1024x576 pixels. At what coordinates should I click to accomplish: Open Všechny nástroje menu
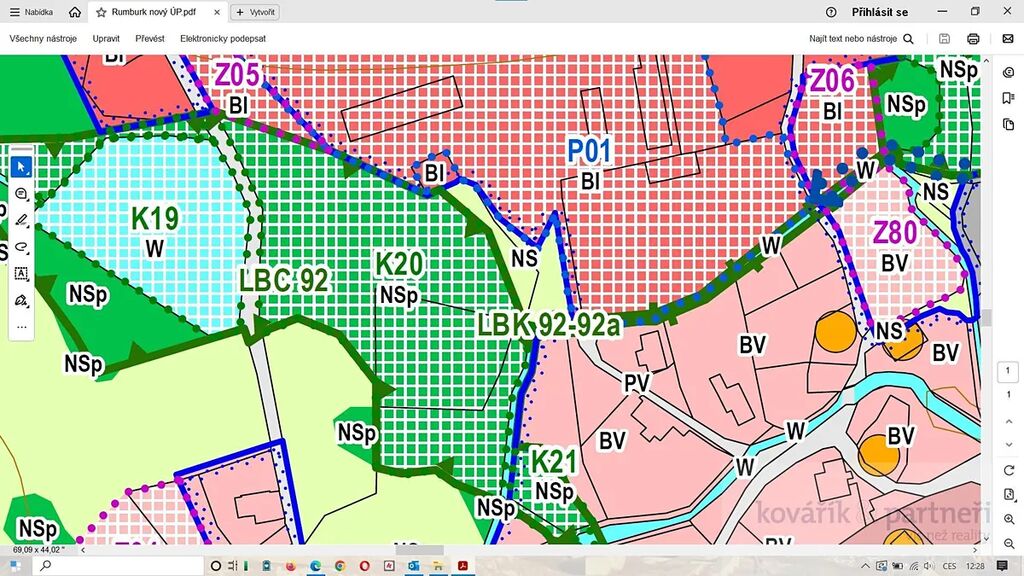tap(43, 39)
